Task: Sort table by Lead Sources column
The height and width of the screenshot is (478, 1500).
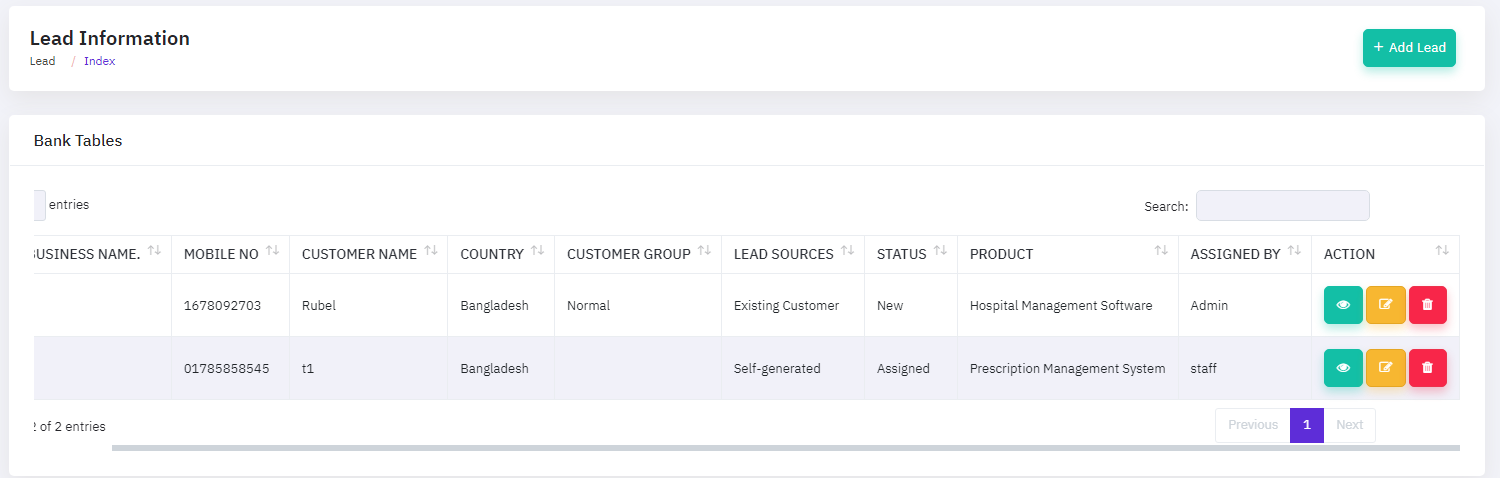Action: tap(847, 252)
